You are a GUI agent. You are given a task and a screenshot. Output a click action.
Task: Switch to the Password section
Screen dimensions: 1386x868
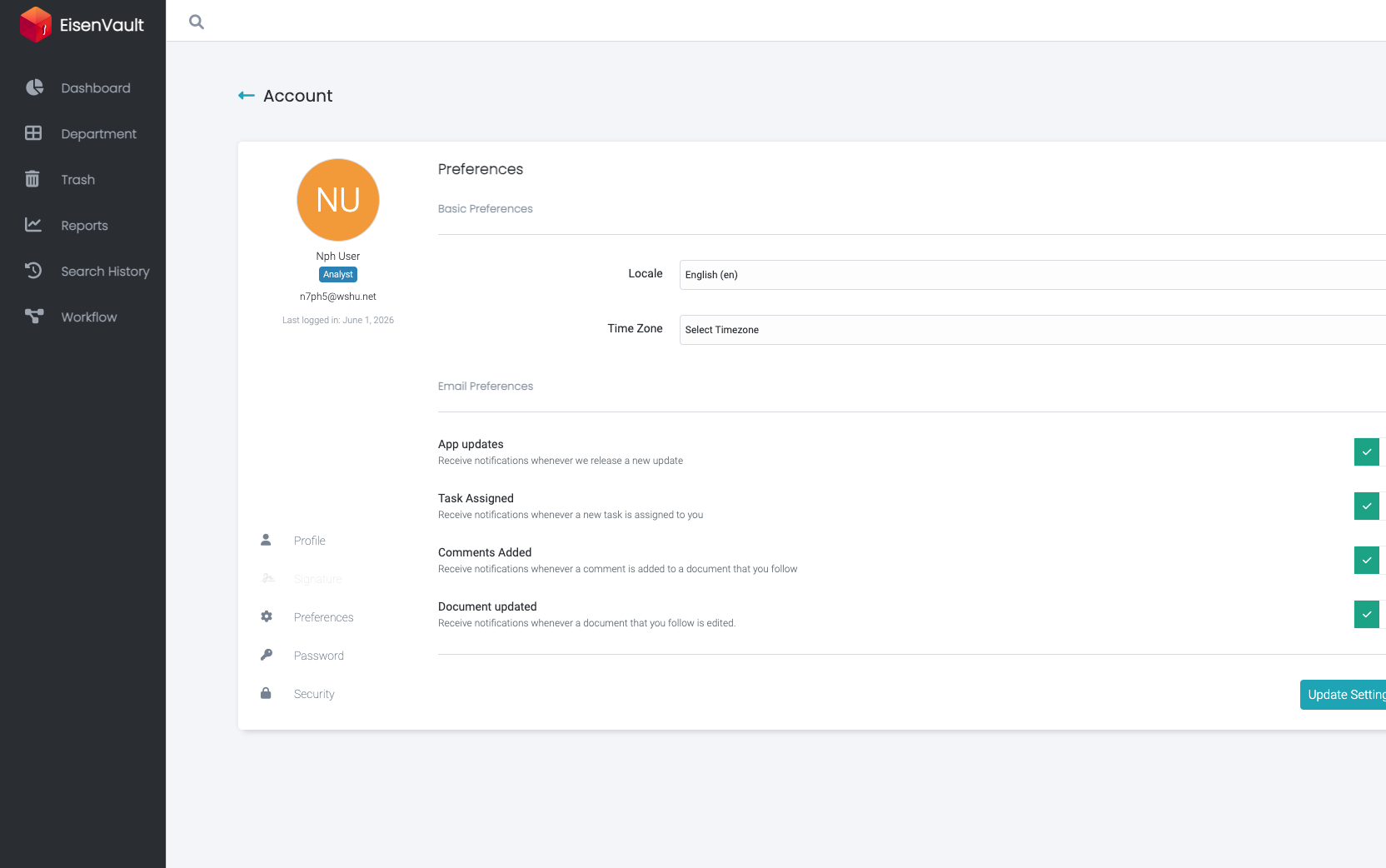[x=319, y=656]
